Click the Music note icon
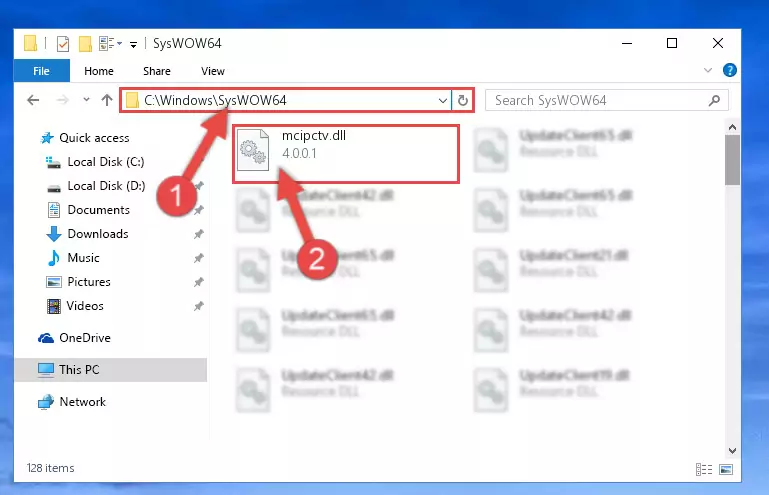Screen dimensions: 769x495 pos(53,258)
